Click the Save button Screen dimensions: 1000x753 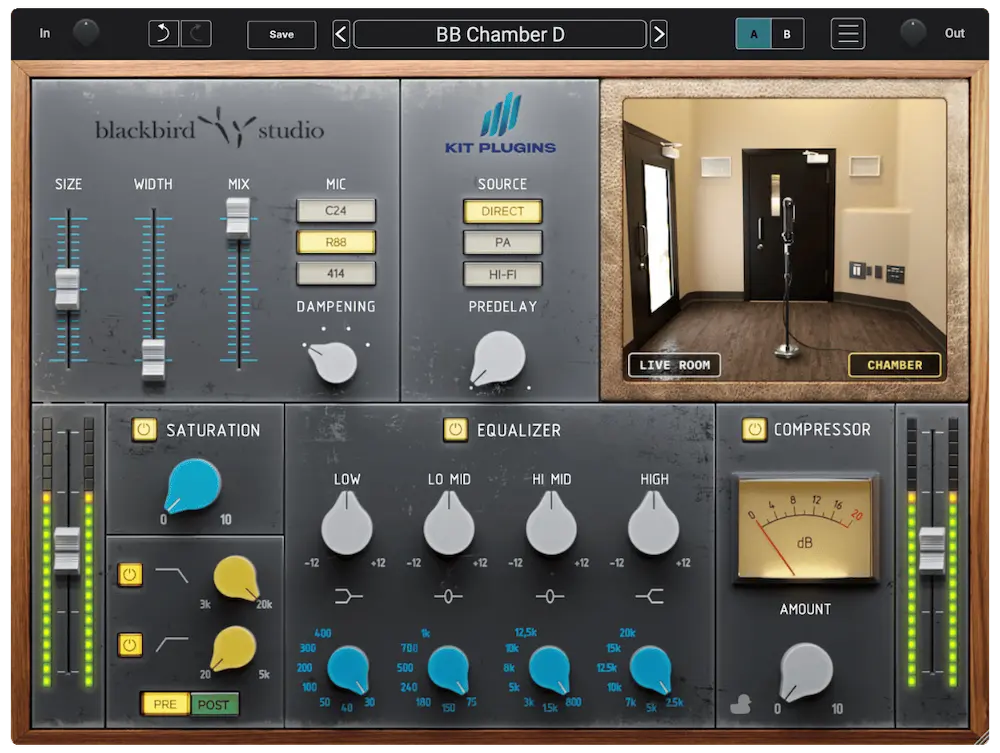pos(281,34)
